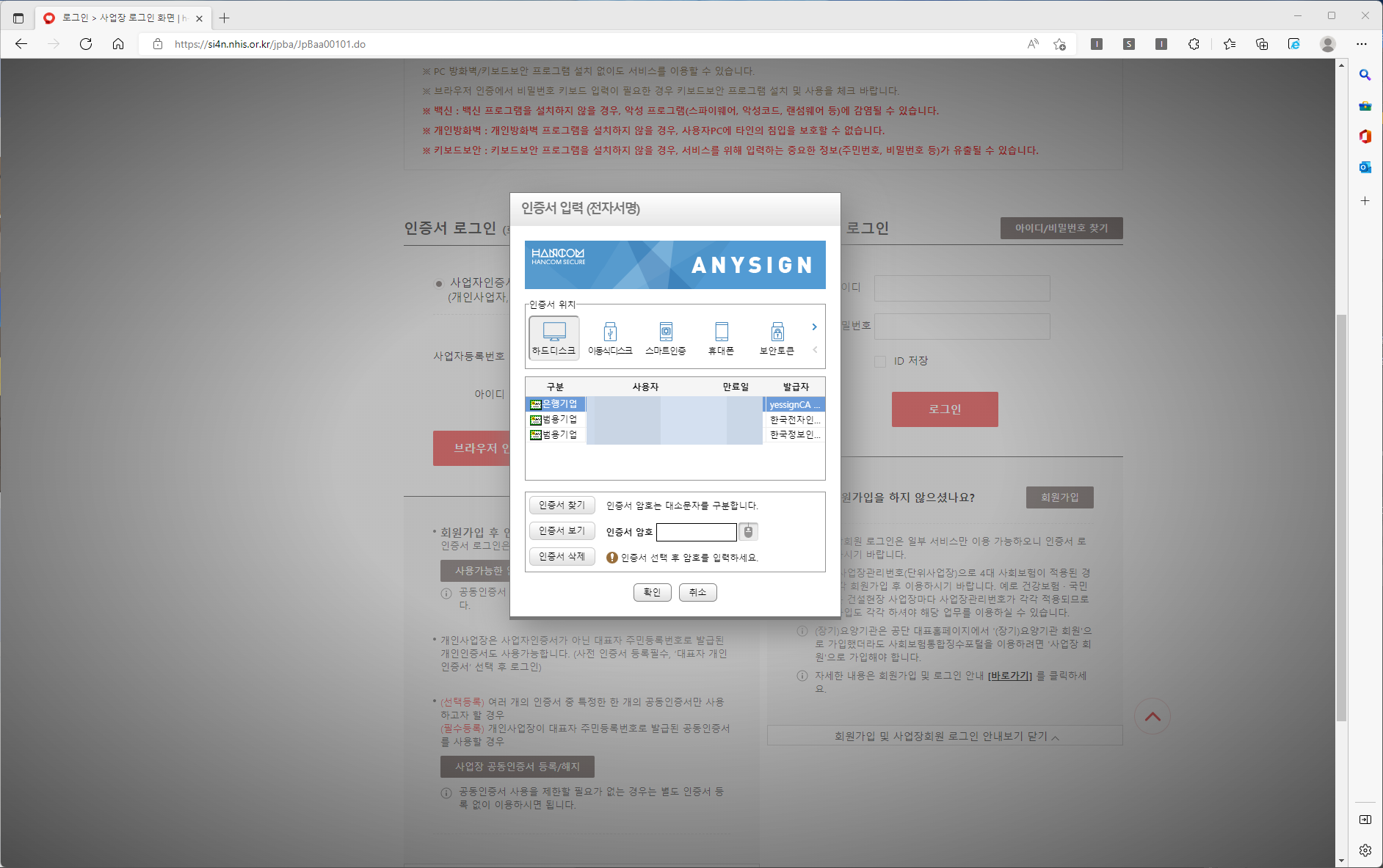Screen dimensions: 1383x868
Task: Toggle the sidebar visibility icon
Action: (x=1365, y=820)
